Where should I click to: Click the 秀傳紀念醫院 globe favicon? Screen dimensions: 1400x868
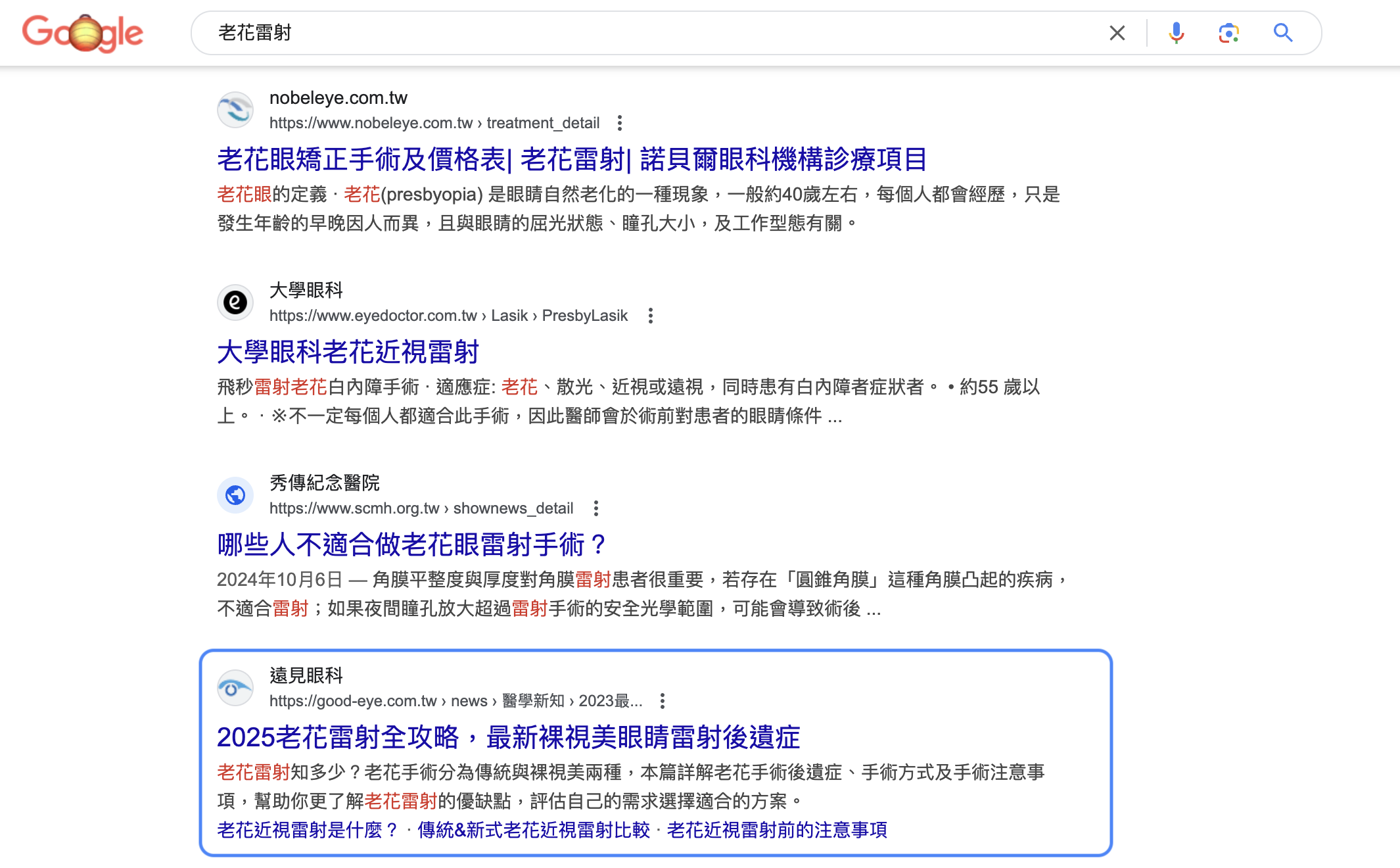click(235, 495)
